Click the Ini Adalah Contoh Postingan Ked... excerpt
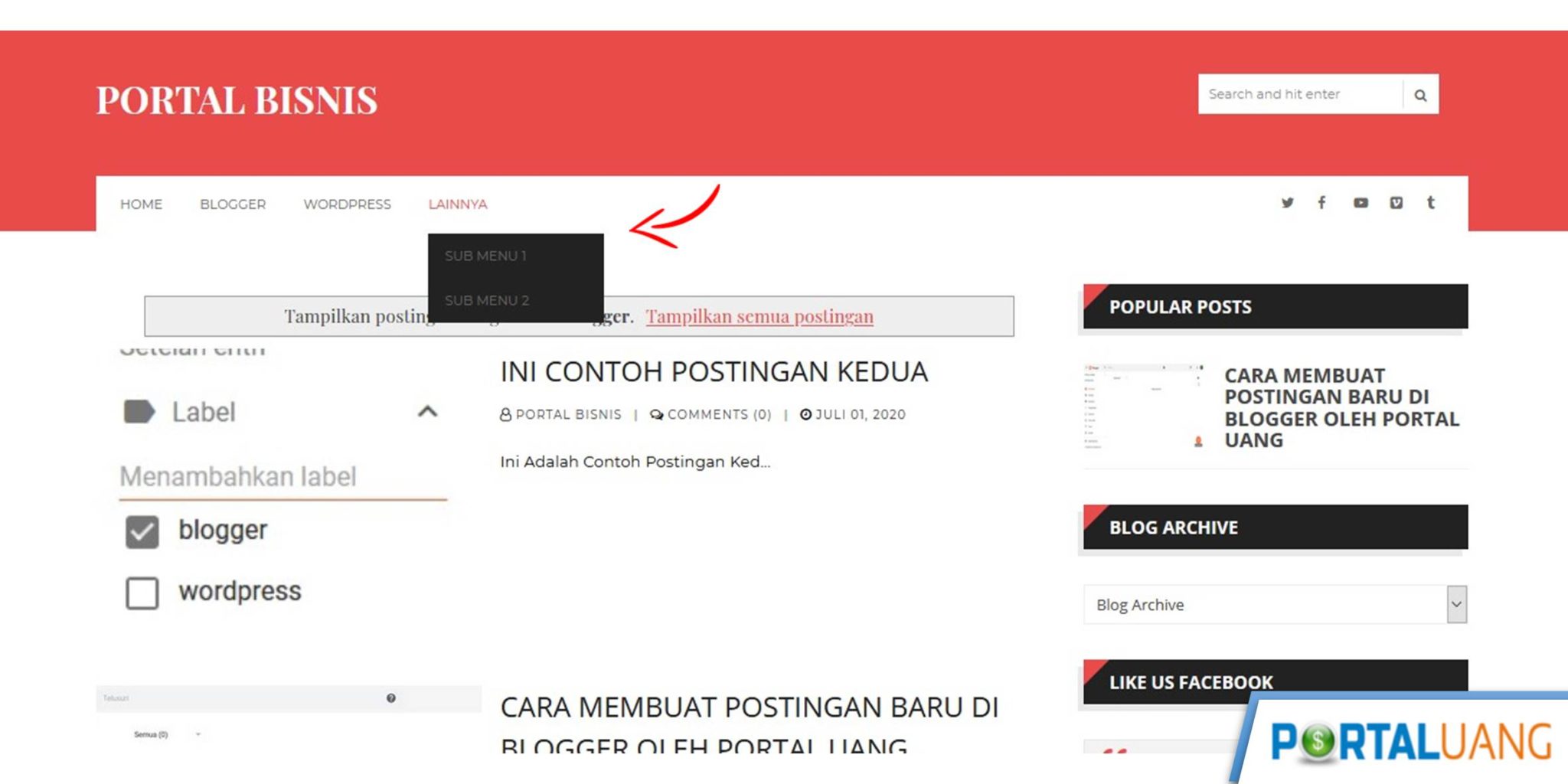The image size is (1568, 784). click(635, 462)
